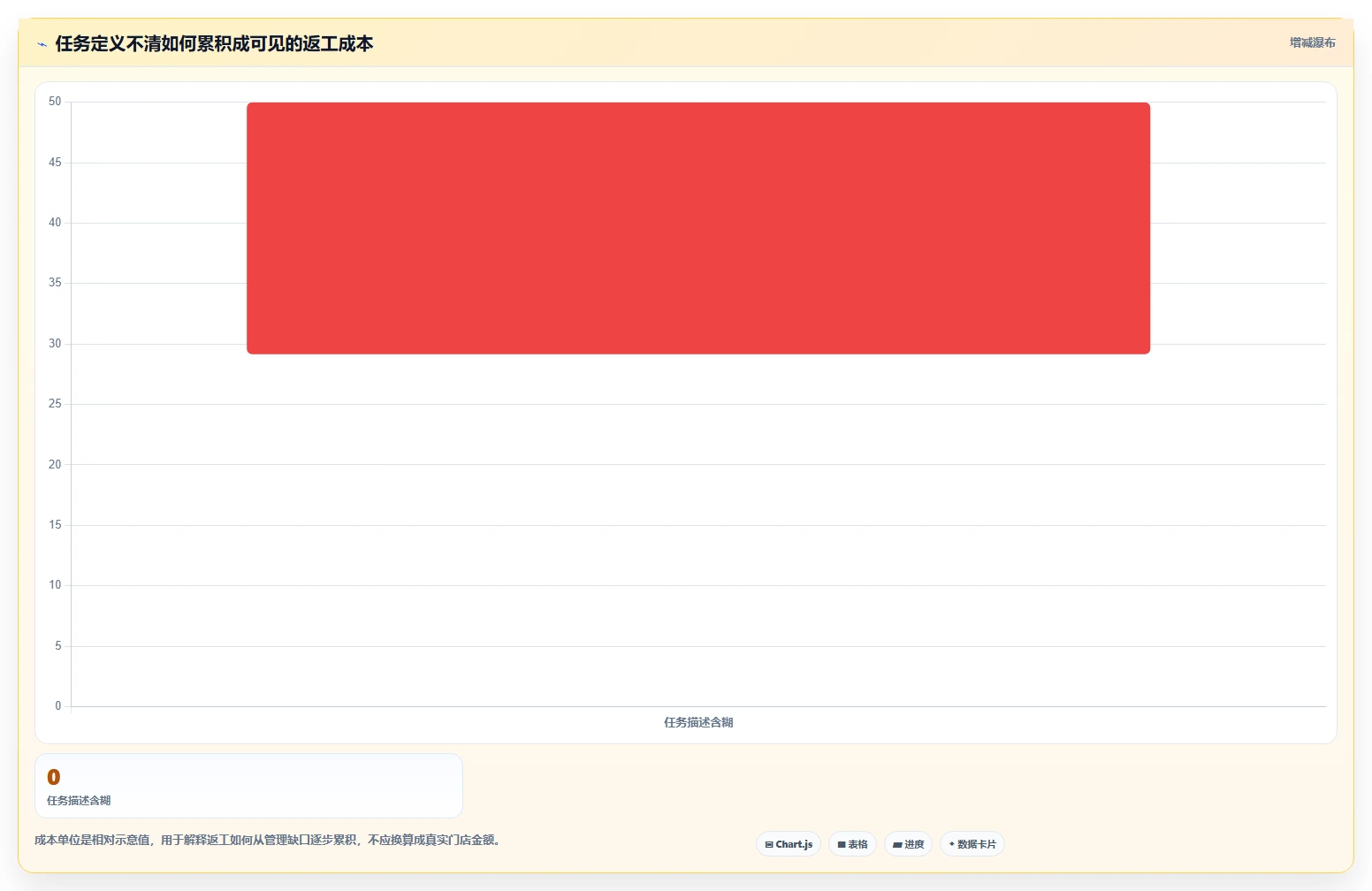This screenshot has height=891, width=1372.
Task: Click y-axis tick label 5
Action: tap(58, 646)
